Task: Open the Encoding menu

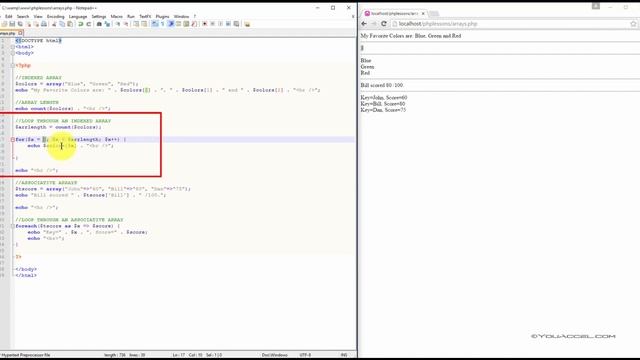Action: (x=56, y=16)
